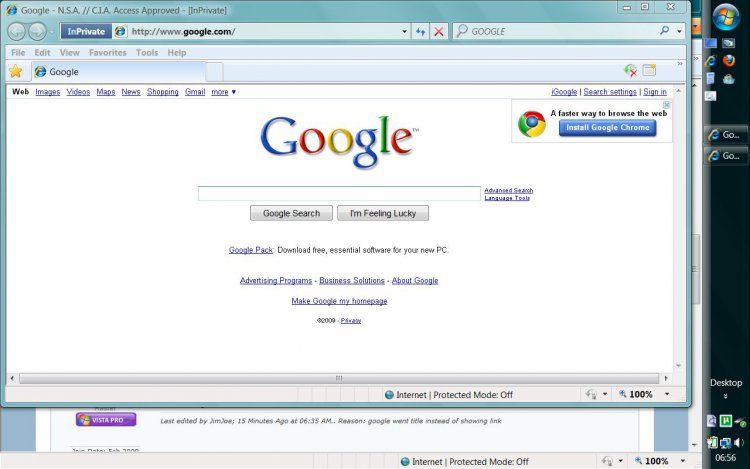Click the red Stop loading X icon
This screenshot has width=750, height=469.
pos(439,32)
